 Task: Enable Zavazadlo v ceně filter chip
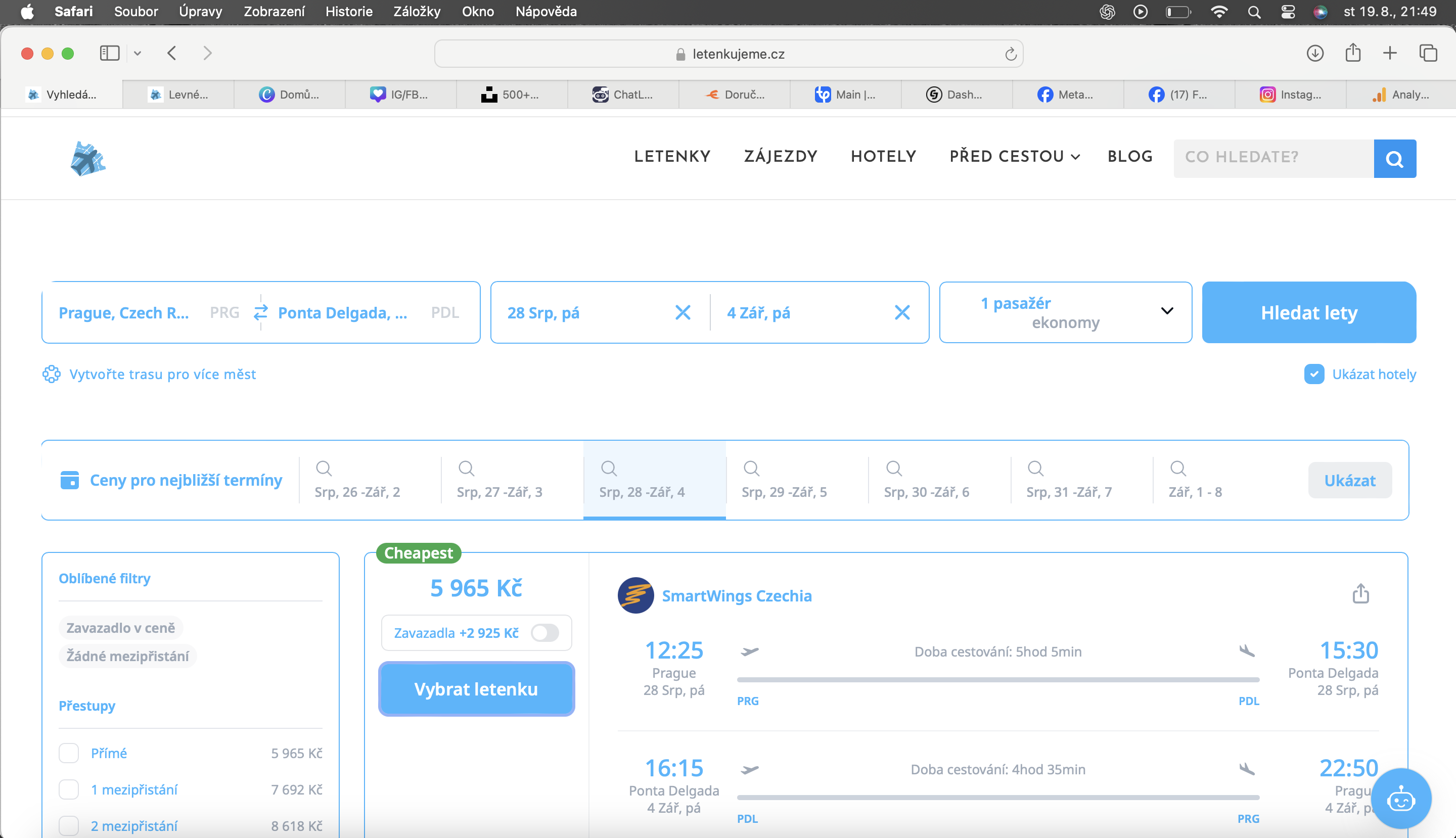point(121,627)
